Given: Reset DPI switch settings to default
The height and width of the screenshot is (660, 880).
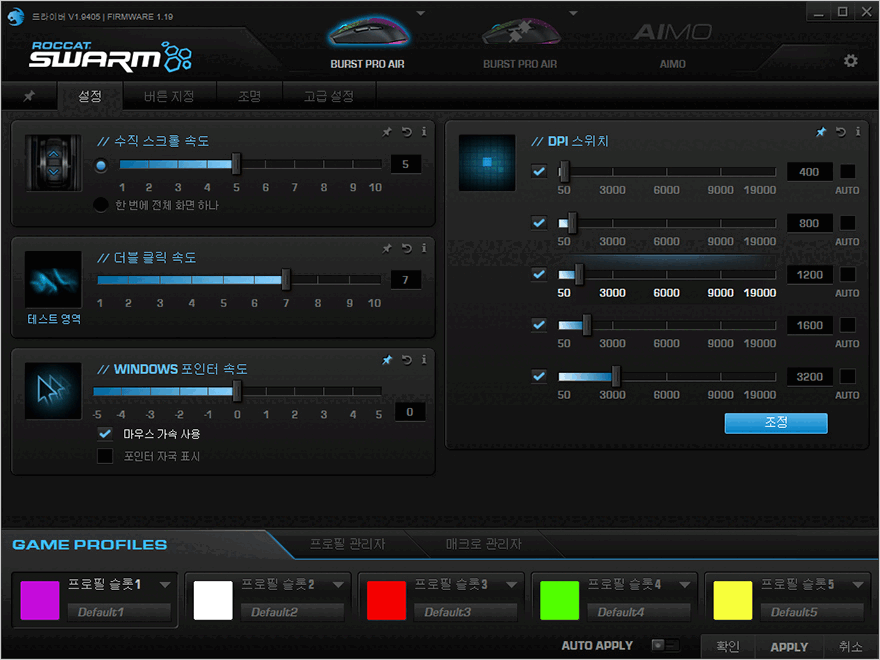Looking at the screenshot, I should [x=840, y=132].
